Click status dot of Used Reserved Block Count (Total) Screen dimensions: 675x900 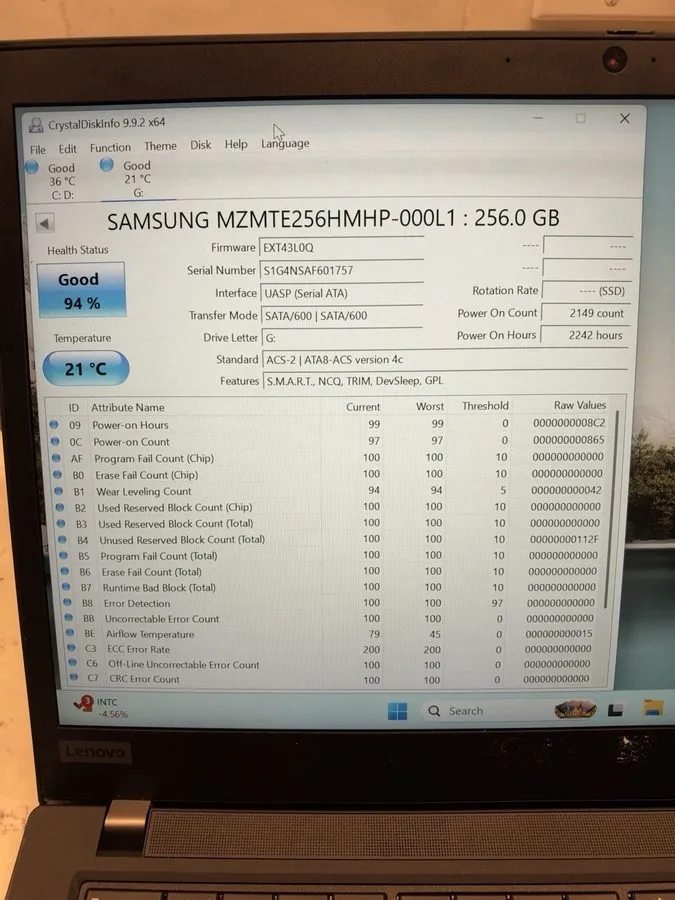point(61,523)
